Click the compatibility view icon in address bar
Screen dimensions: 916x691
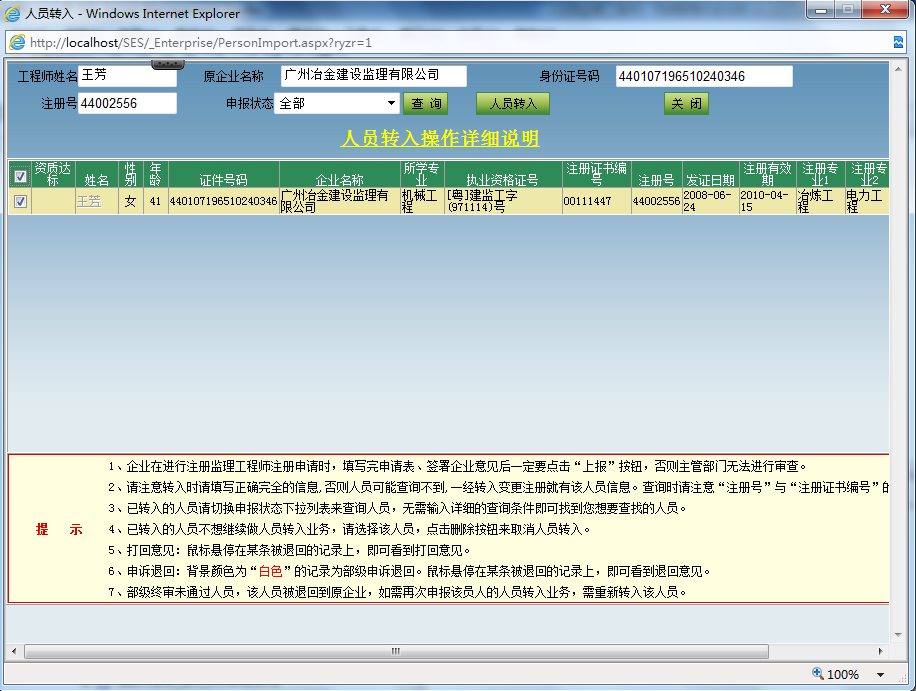898,43
